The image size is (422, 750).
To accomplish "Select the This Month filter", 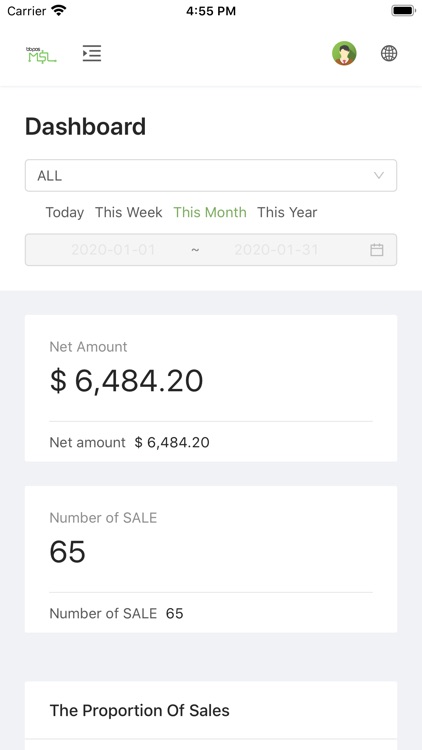I will tap(210, 212).
